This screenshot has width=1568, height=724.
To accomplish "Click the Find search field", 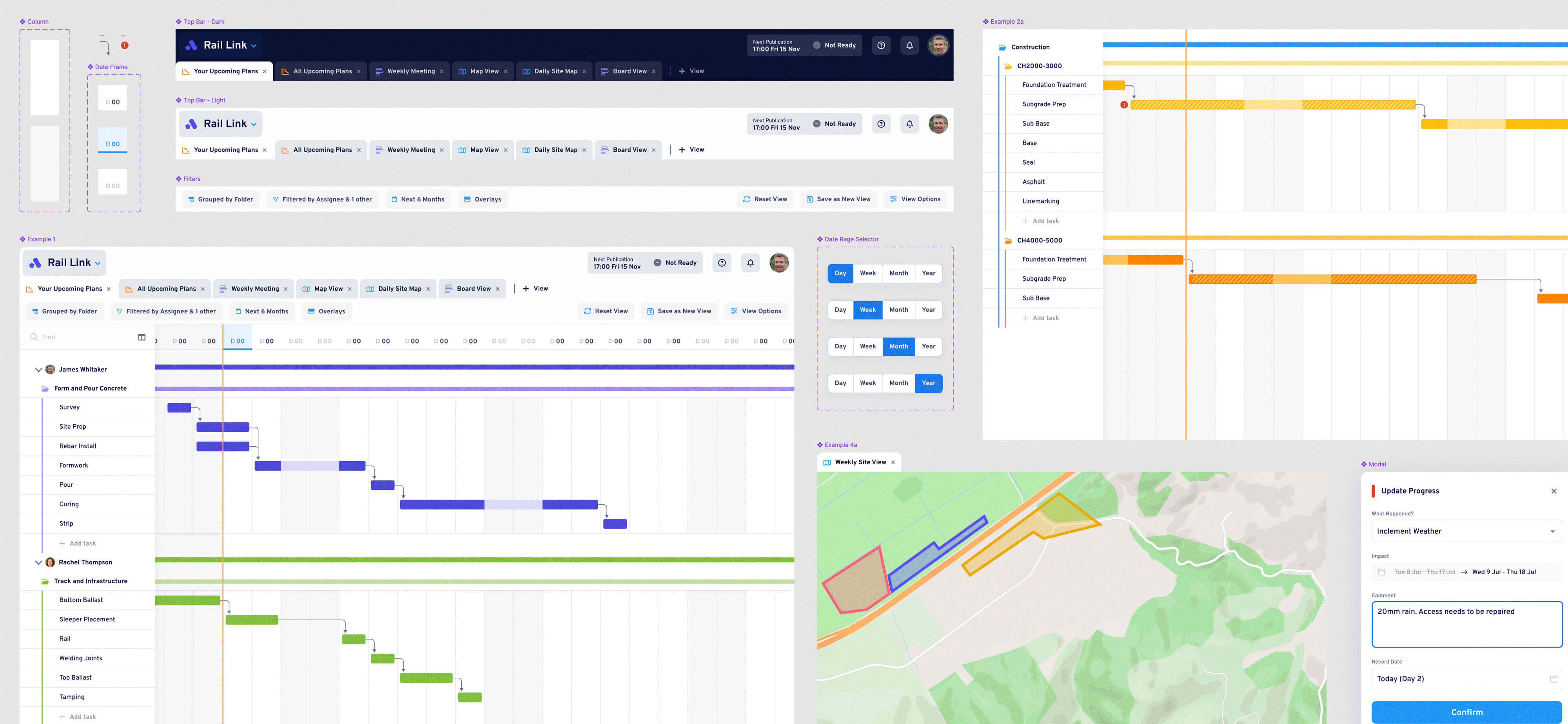I will click(79, 337).
